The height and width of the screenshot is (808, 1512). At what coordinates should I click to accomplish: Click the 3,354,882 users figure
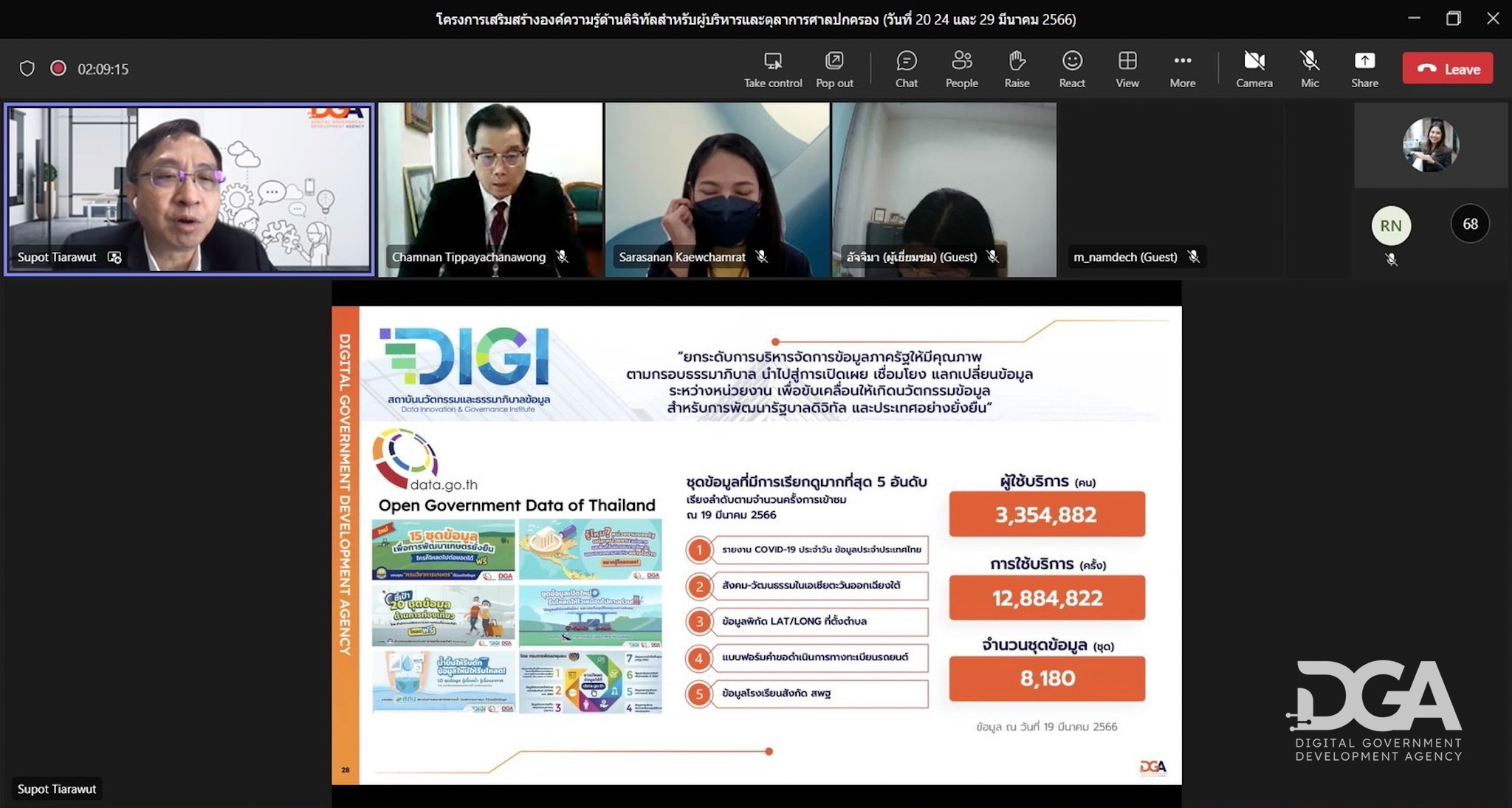point(1046,514)
